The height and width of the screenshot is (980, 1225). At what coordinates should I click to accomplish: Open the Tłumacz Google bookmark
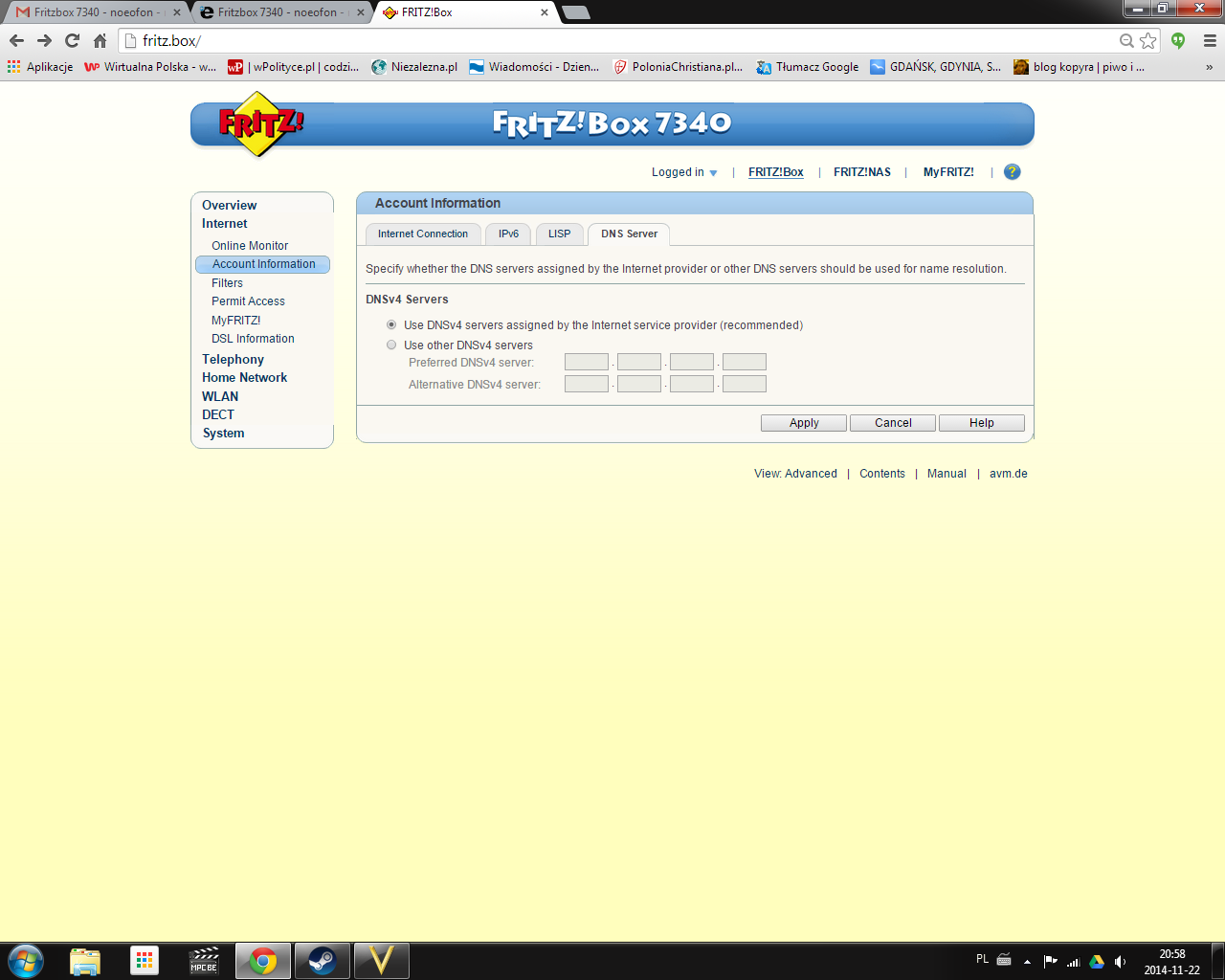(x=808, y=67)
